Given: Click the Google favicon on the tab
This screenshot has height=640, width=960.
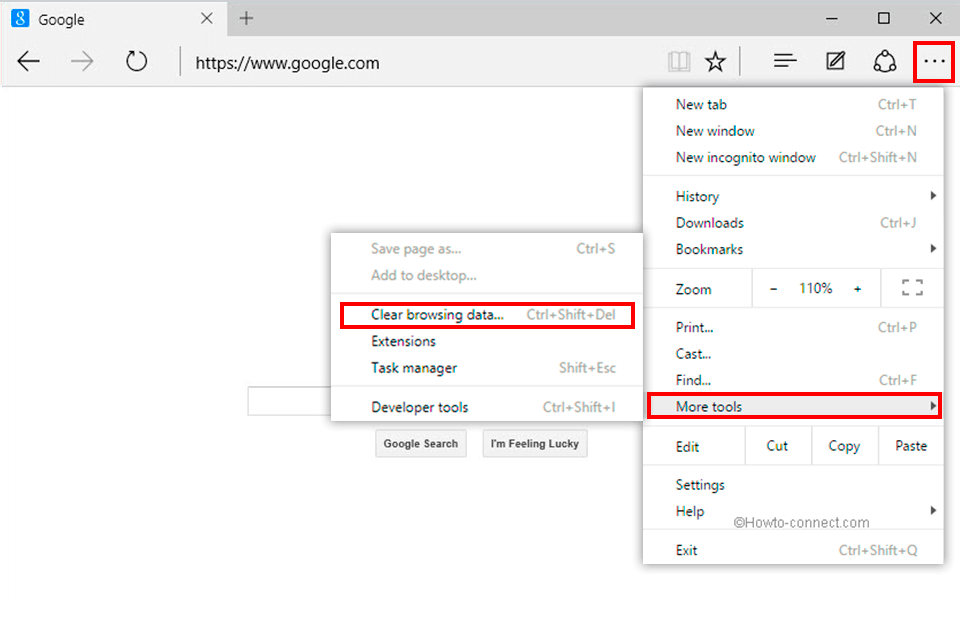Looking at the screenshot, I should point(20,18).
